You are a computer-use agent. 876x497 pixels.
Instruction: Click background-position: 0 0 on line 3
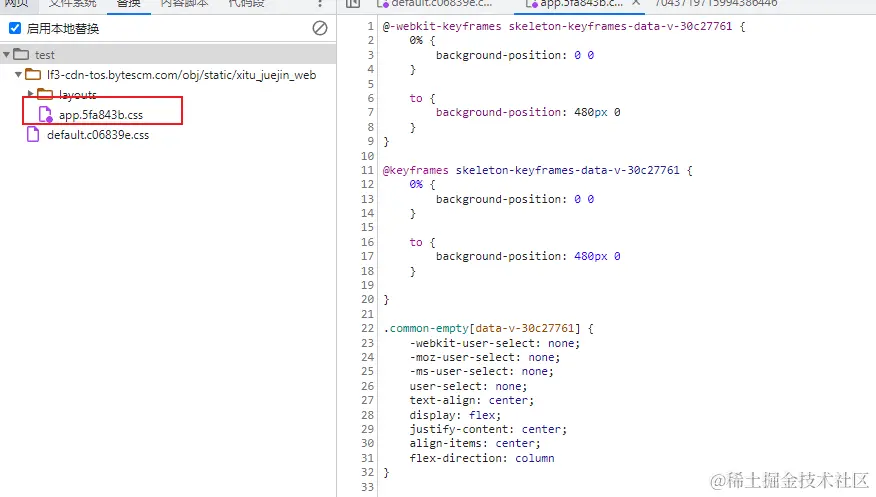(x=515, y=55)
